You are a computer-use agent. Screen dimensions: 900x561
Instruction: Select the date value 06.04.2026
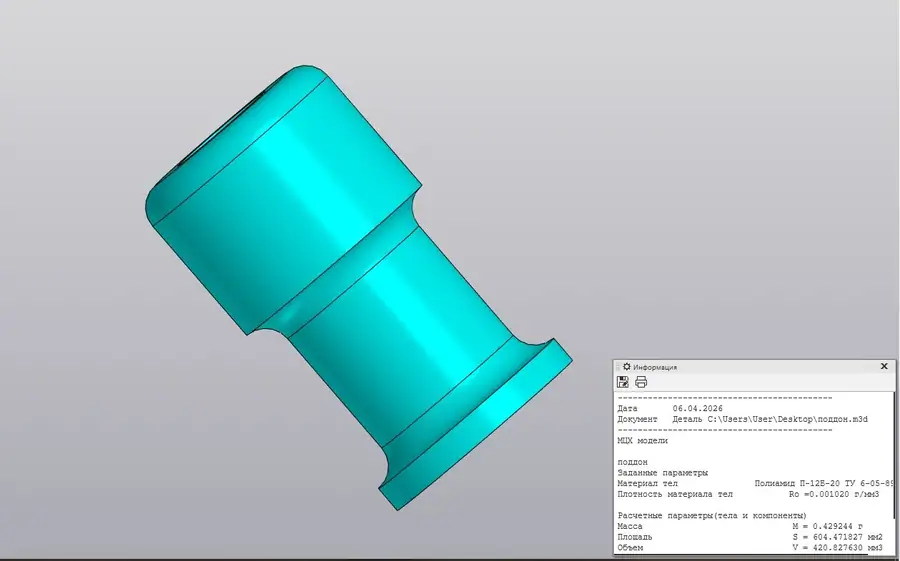[697, 409]
